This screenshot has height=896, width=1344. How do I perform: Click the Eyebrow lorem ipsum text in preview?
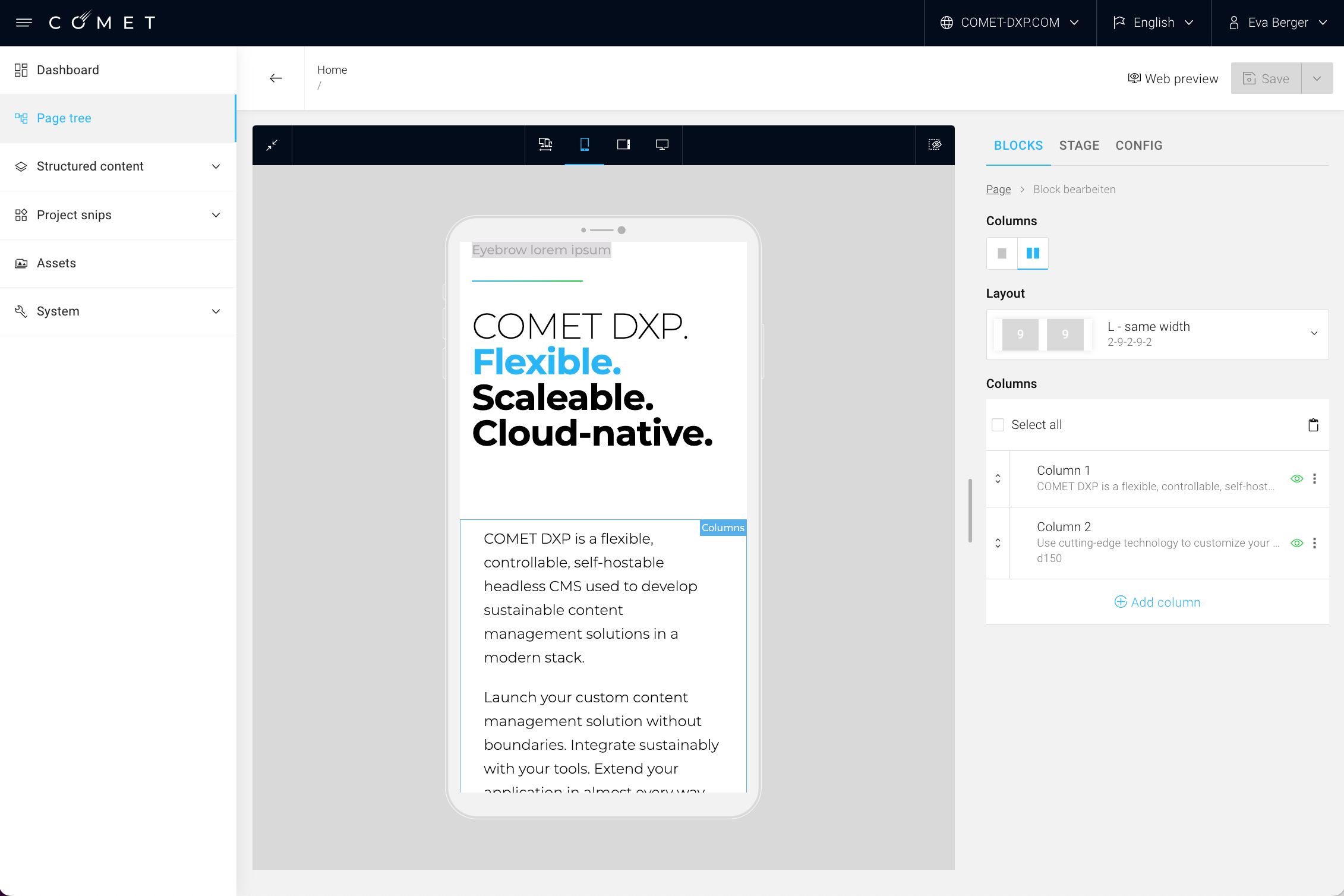(541, 250)
